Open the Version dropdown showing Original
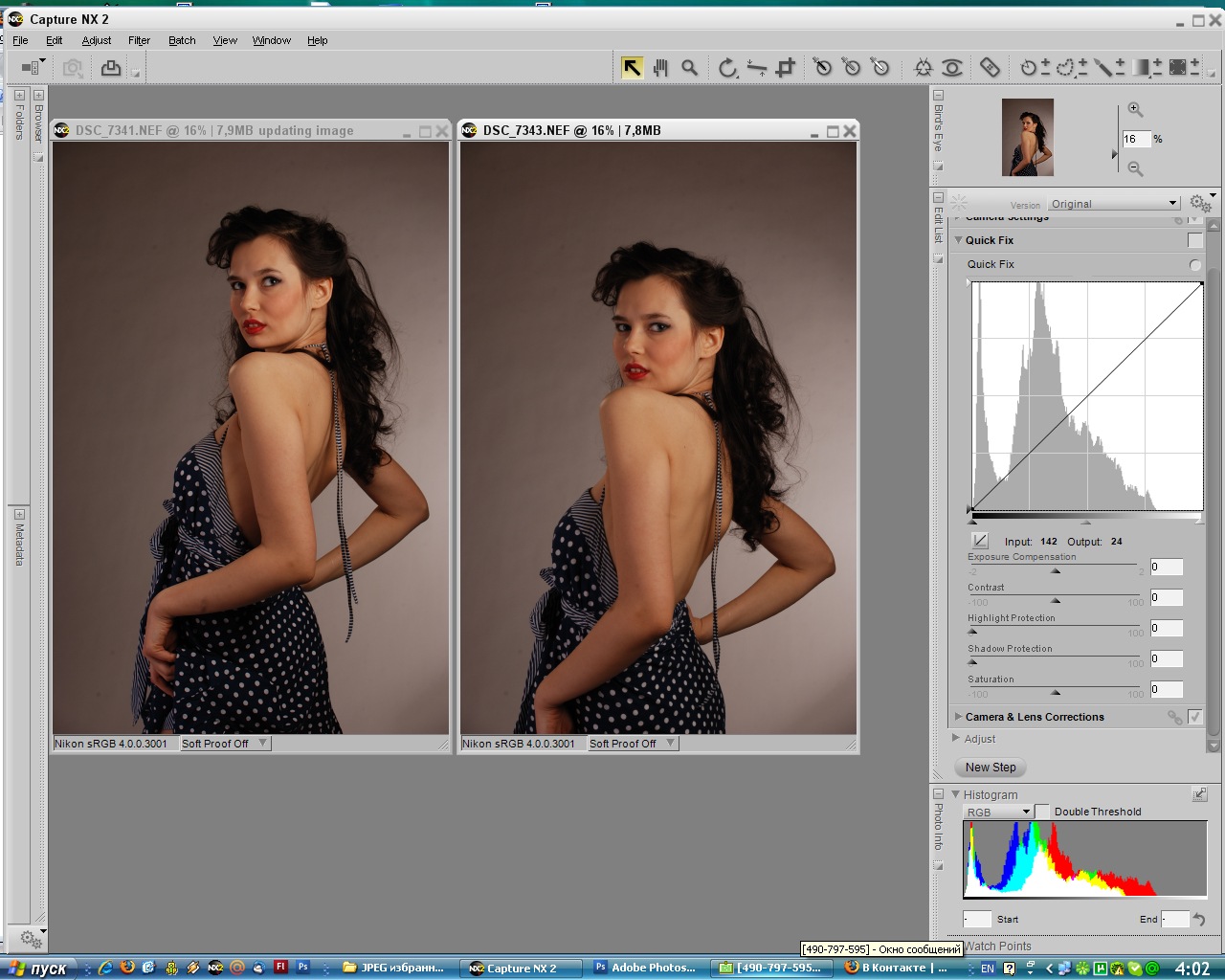The image size is (1225, 980). tap(1114, 204)
